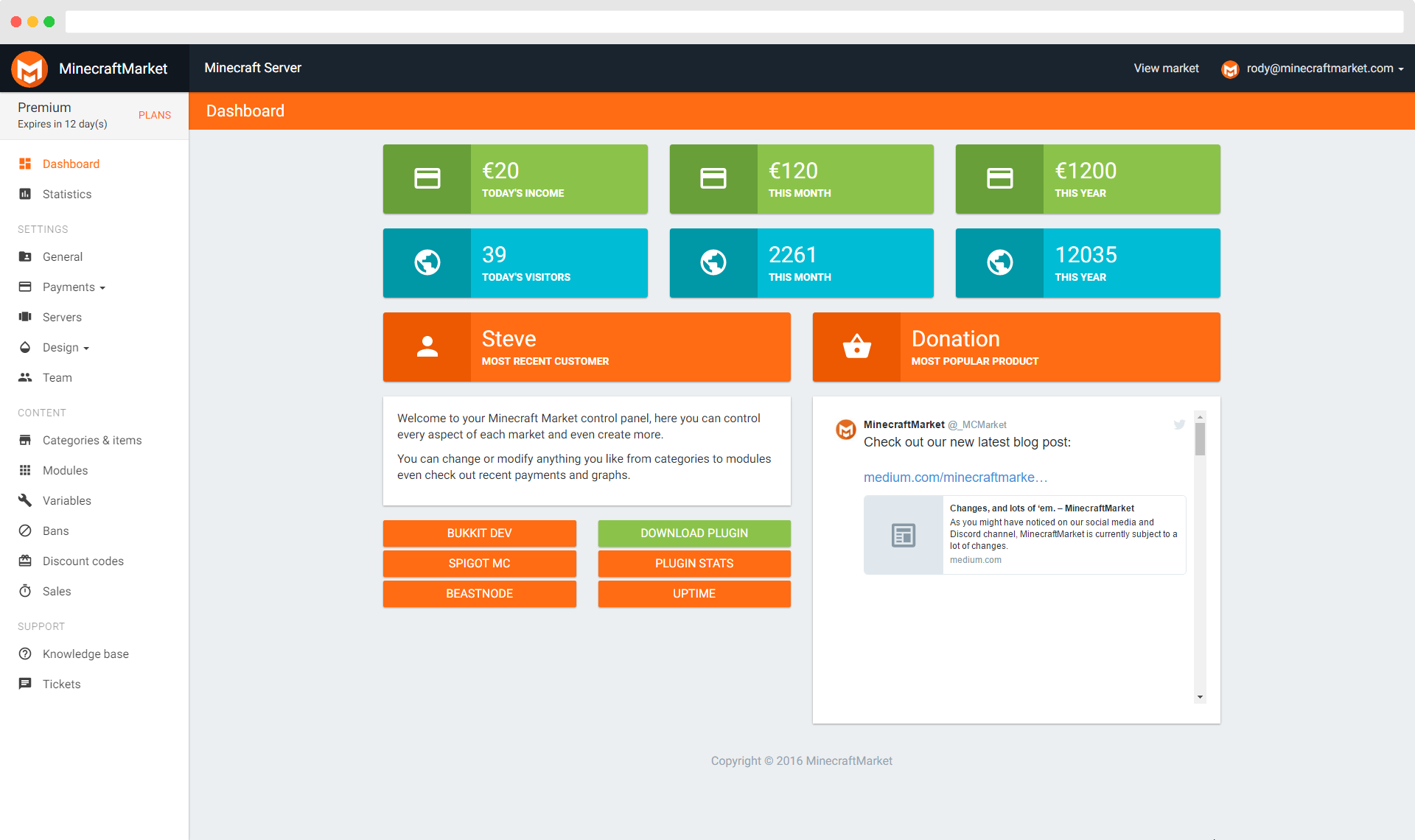The height and width of the screenshot is (840, 1415).
Task: Click the MinecraftMarket avatar in the tweet
Action: click(846, 429)
